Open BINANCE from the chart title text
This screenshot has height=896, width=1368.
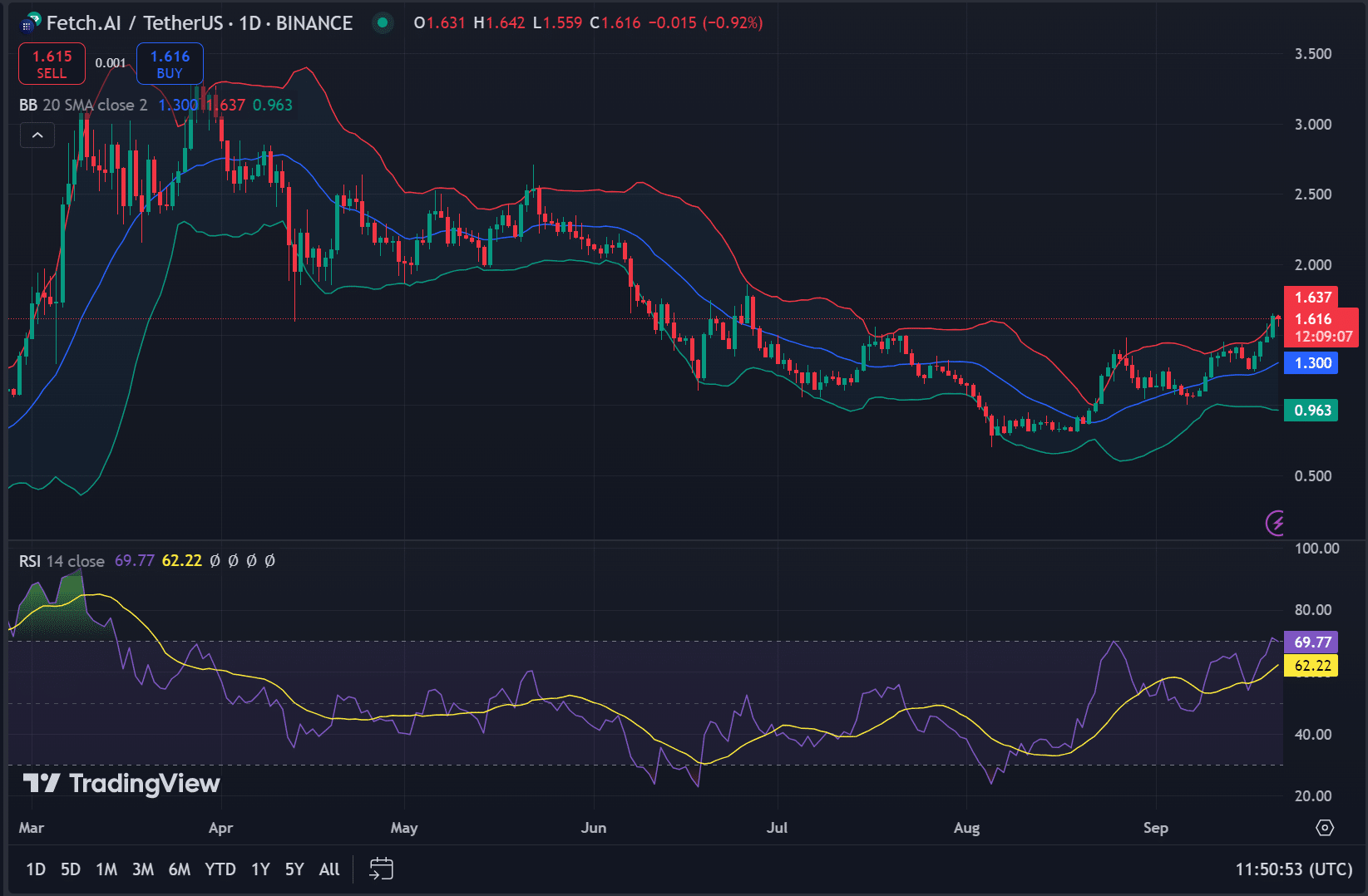point(314,22)
